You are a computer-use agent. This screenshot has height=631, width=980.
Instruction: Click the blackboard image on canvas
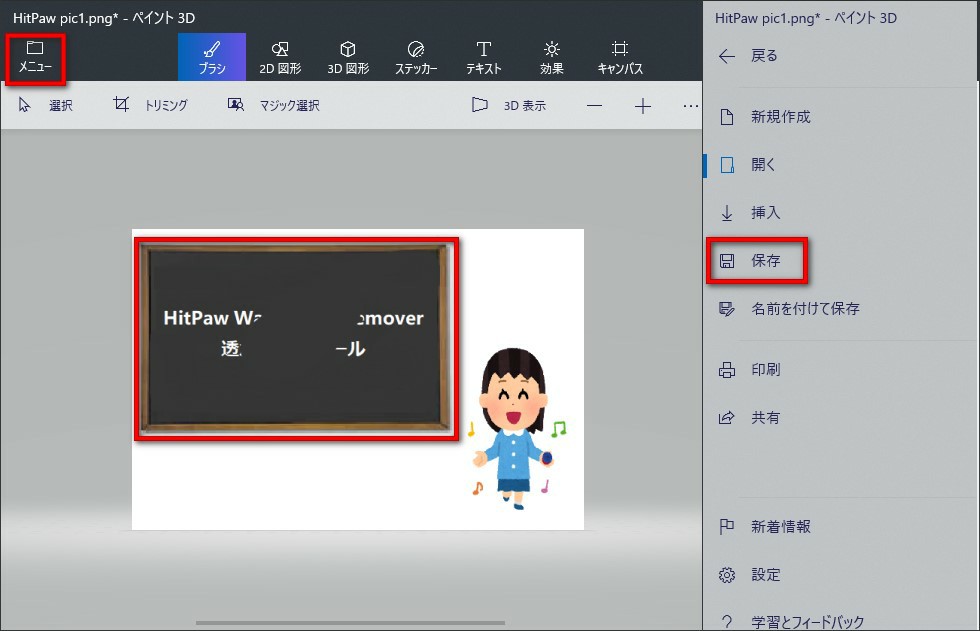point(296,339)
